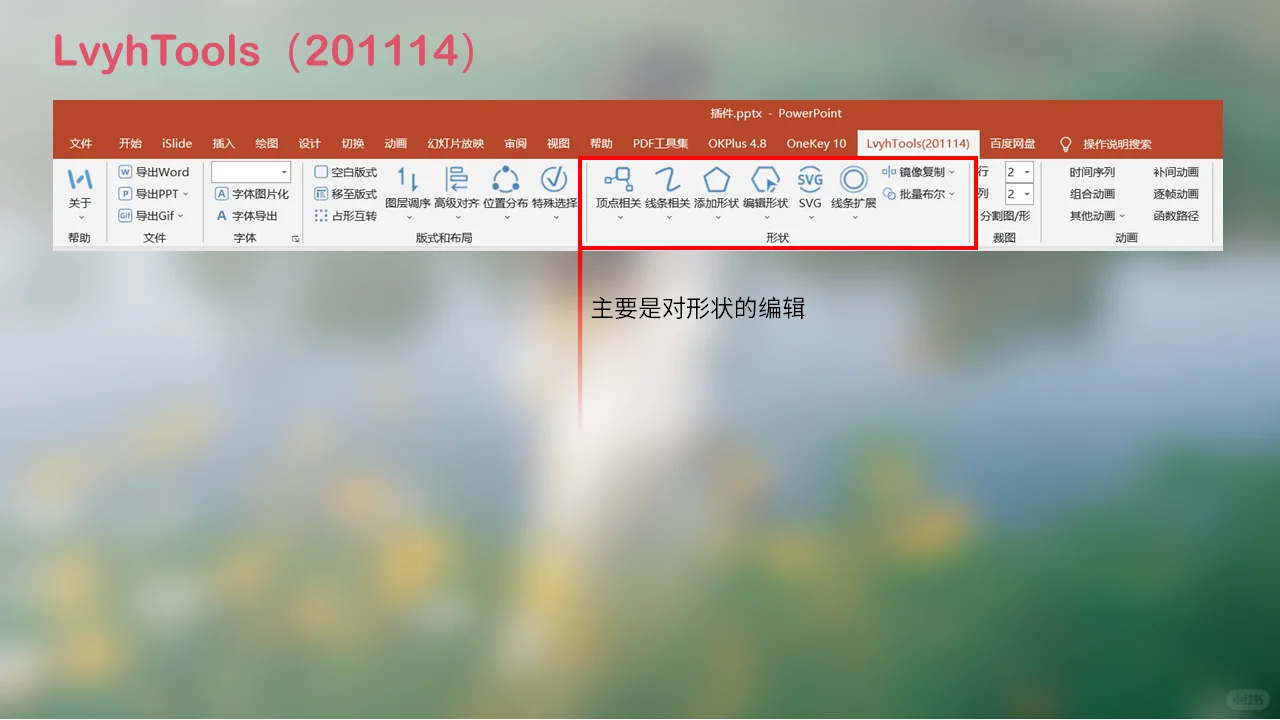Switch to the PDF工具集 tab
This screenshot has height=720, width=1280.
click(661, 144)
